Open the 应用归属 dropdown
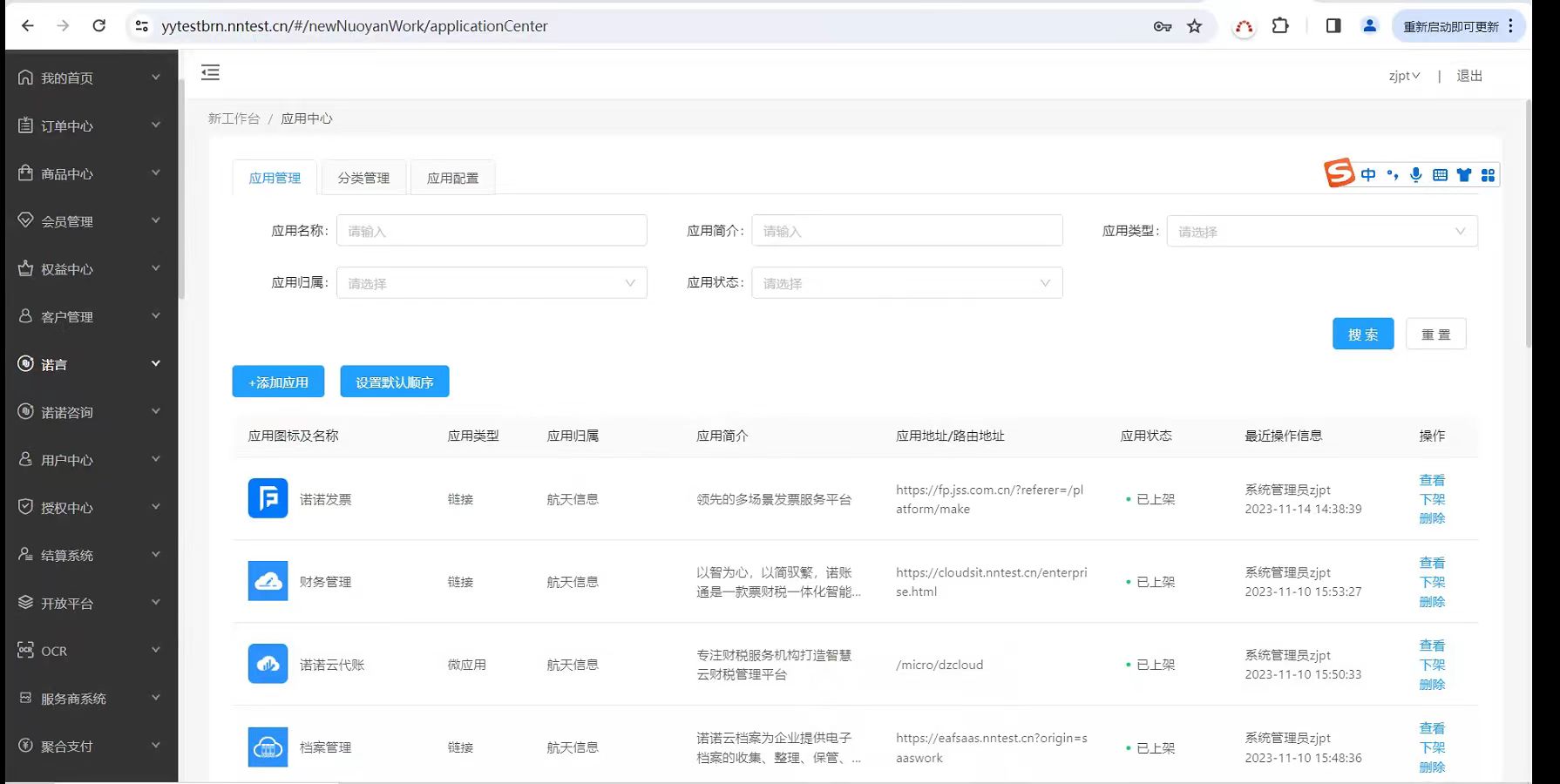The width and height of the screenshot is (1560, 784). click(x=492, y=282)
